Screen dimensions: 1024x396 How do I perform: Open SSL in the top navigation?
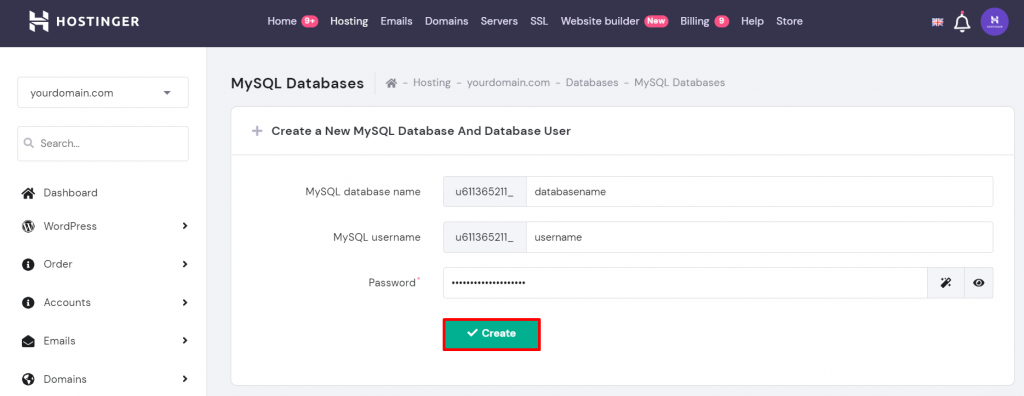coord(539,22)
